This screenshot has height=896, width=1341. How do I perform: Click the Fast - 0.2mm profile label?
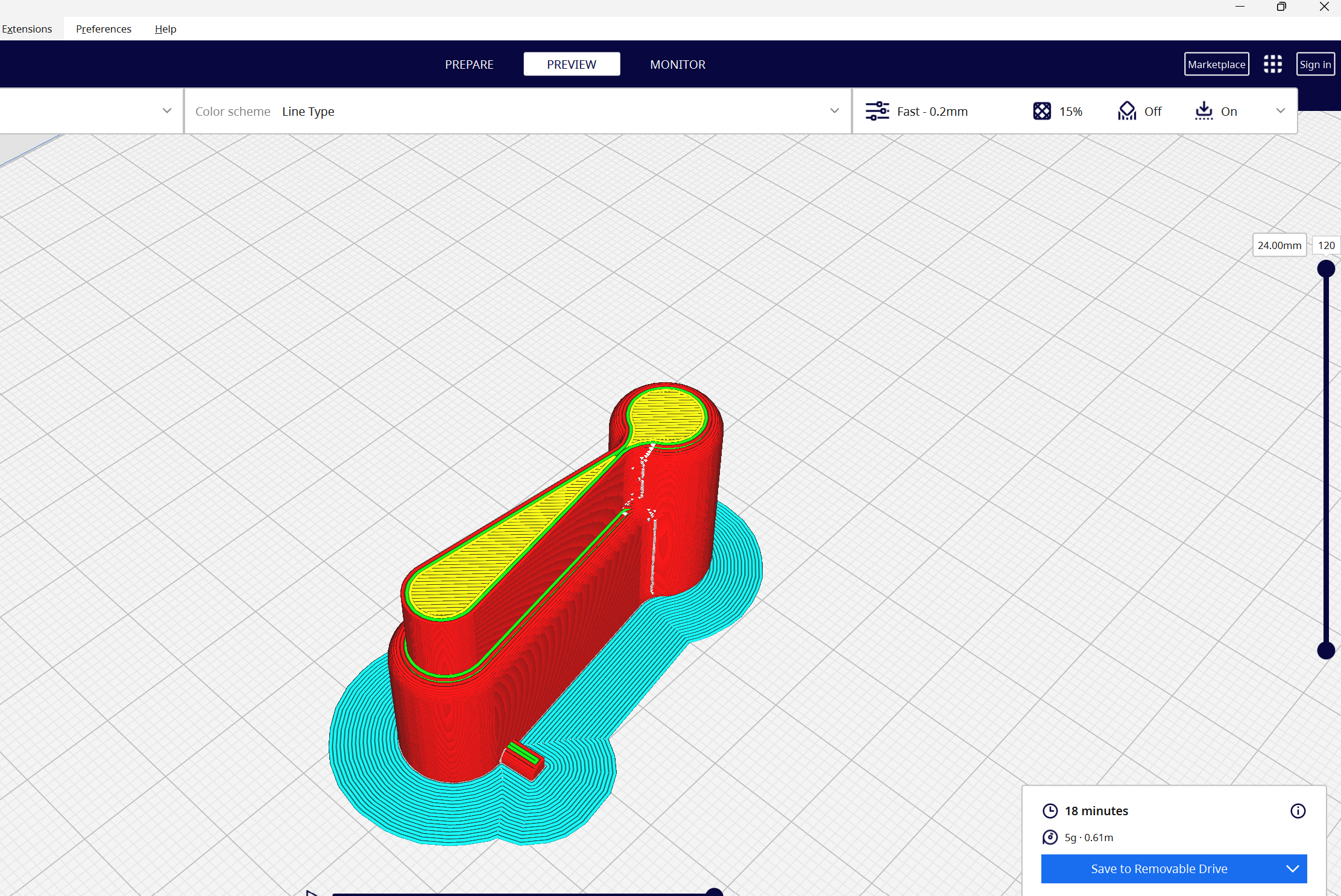pyautogui.click(x=932, y=112)
